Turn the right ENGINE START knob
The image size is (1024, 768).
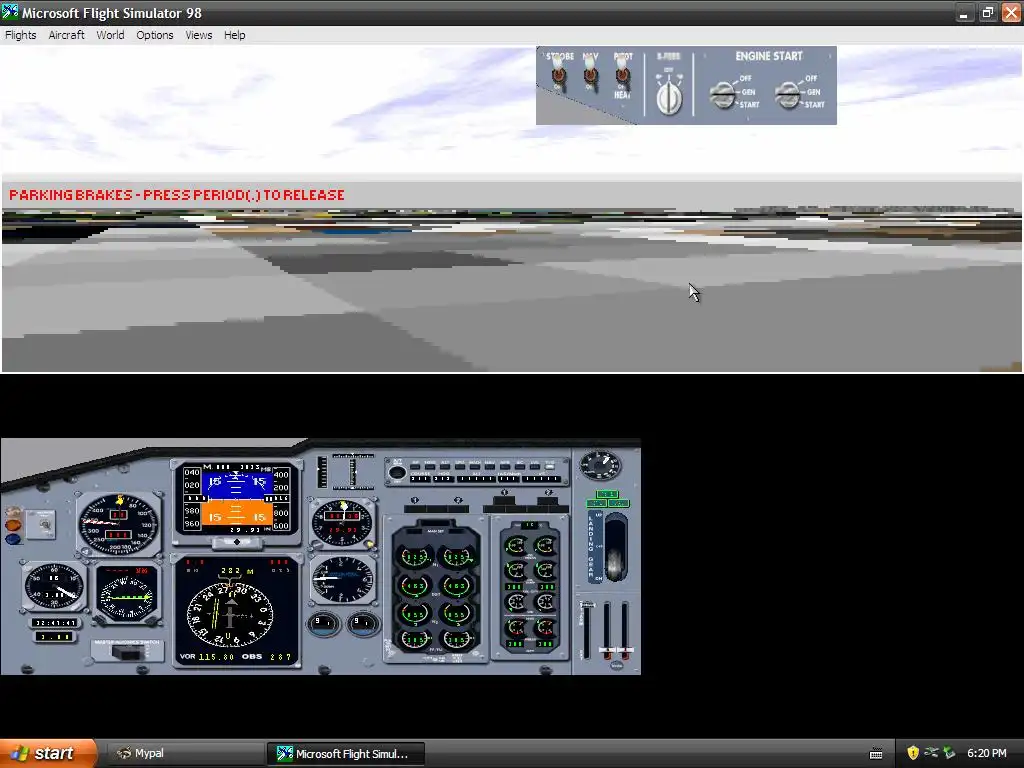click(x=788, y=94)
